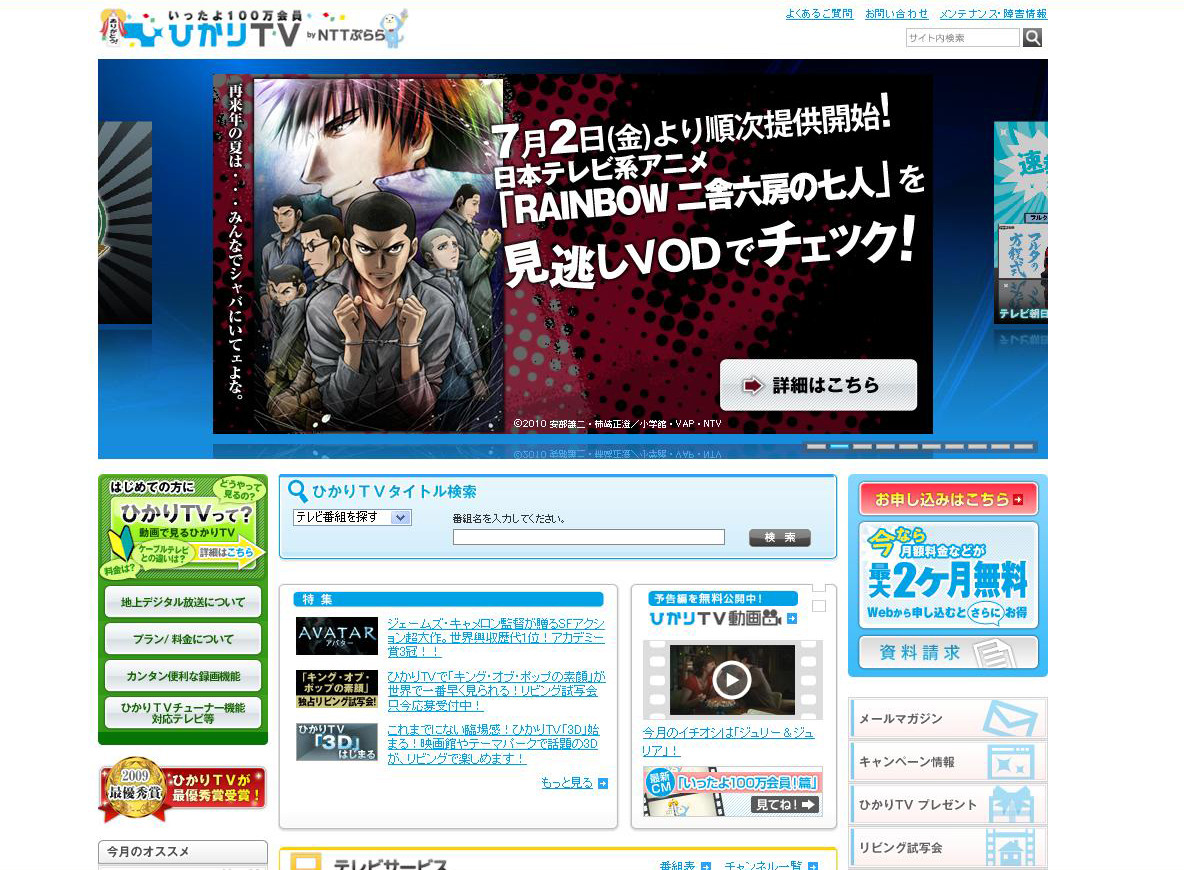Image resolution: width=1184 pixels, height=870 pixels.
Task: Click the 見てね! arrow button
Action: pos(785,805)
